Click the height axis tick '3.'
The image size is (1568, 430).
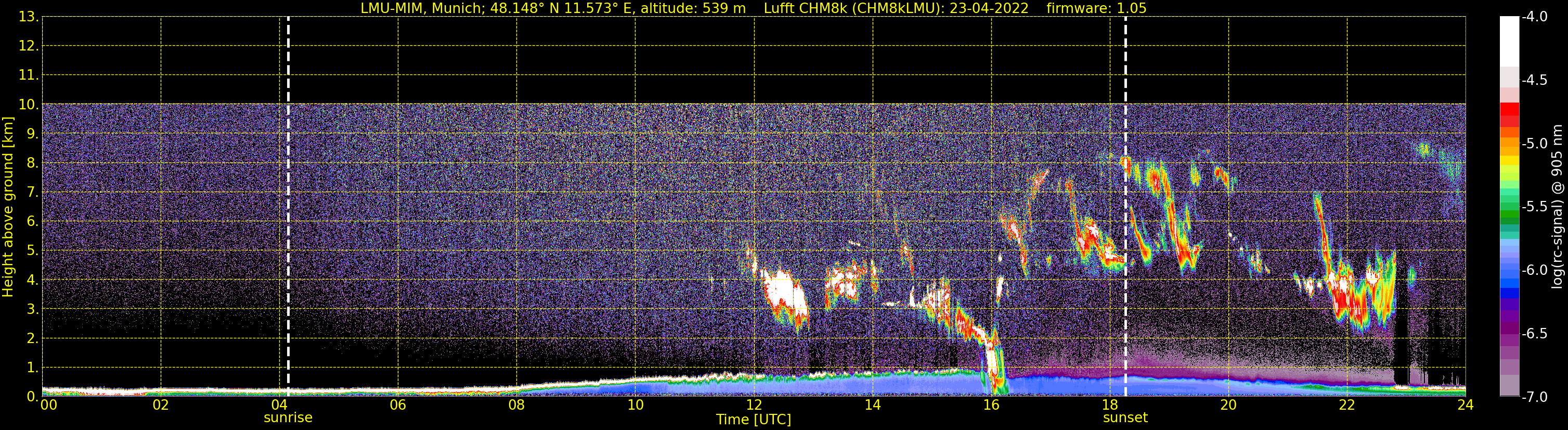32,309
